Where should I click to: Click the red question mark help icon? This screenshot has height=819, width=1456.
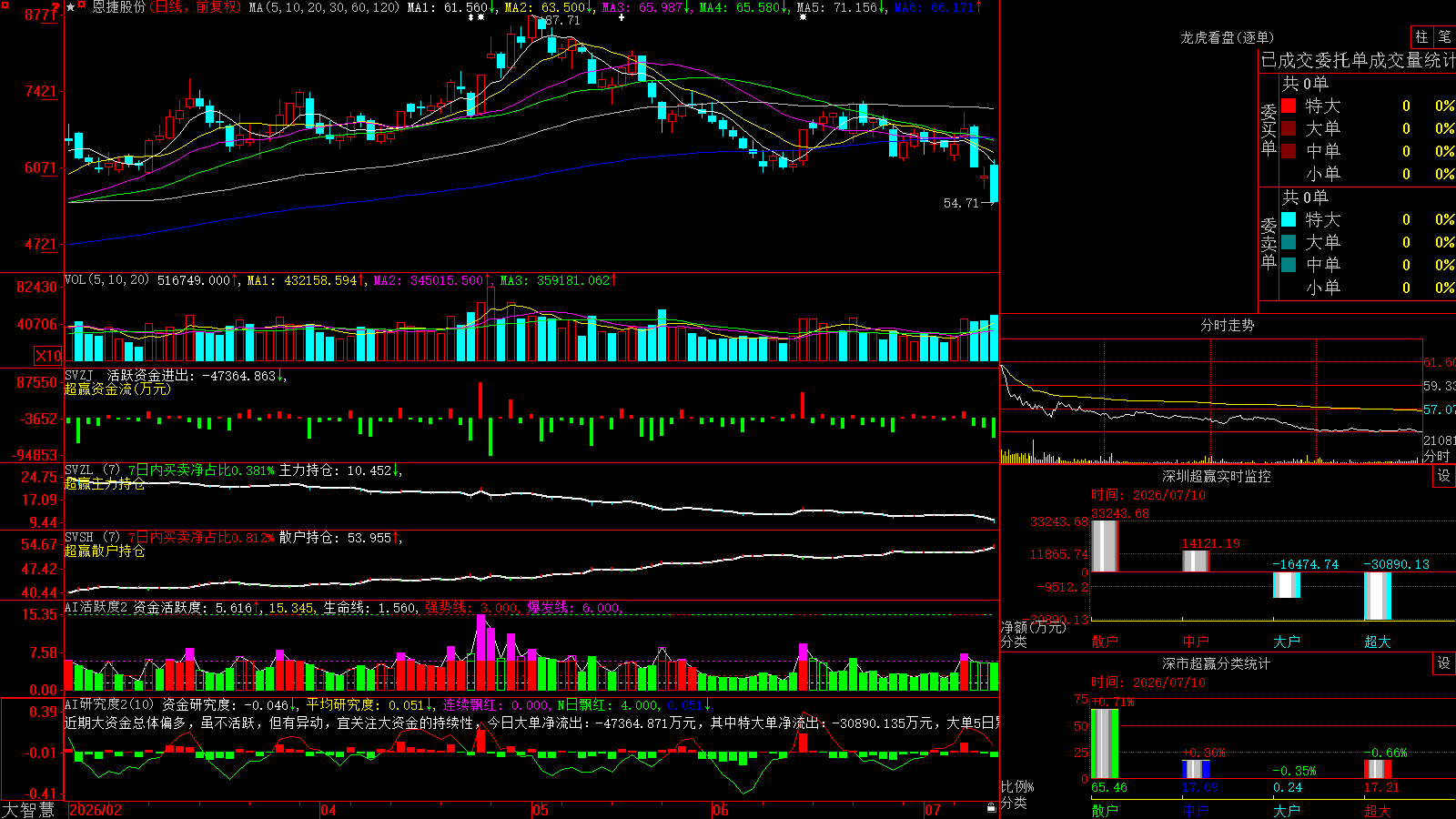(56, 7)
